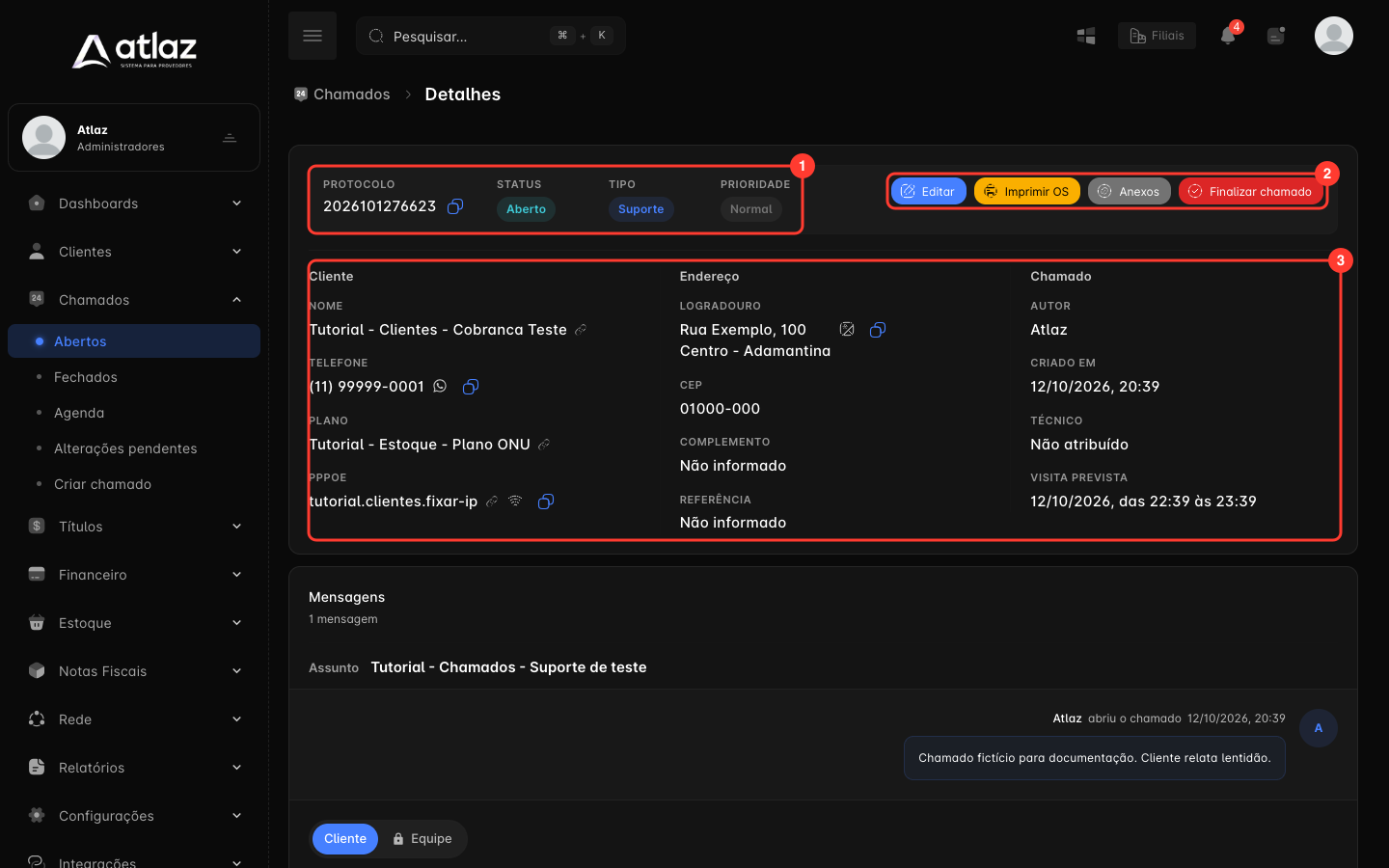Open the Atlaz Administradores account switcher
The width and height of the screenshot is (1389, 868).
coord(134,138)
